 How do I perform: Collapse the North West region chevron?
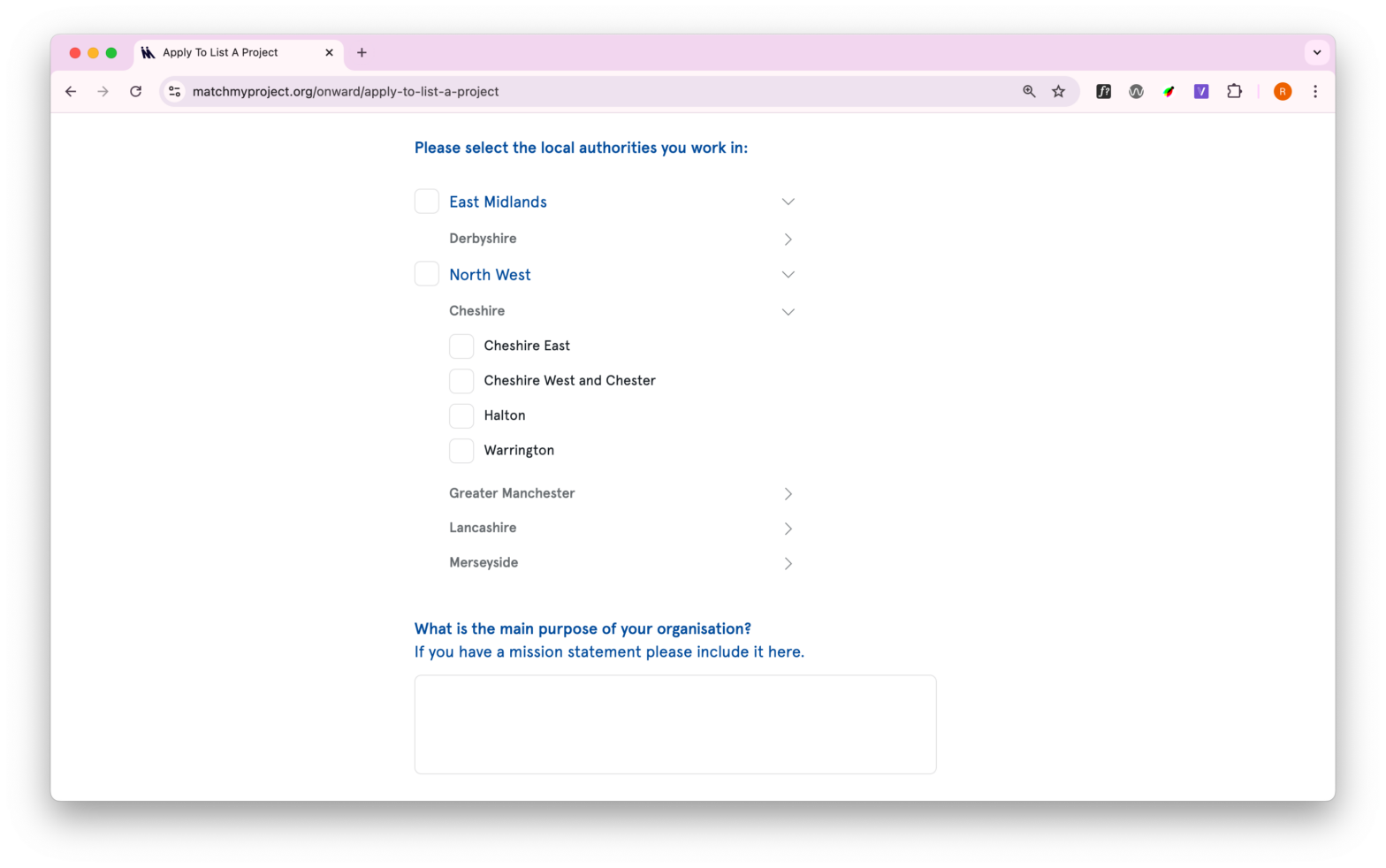[788, 274]
